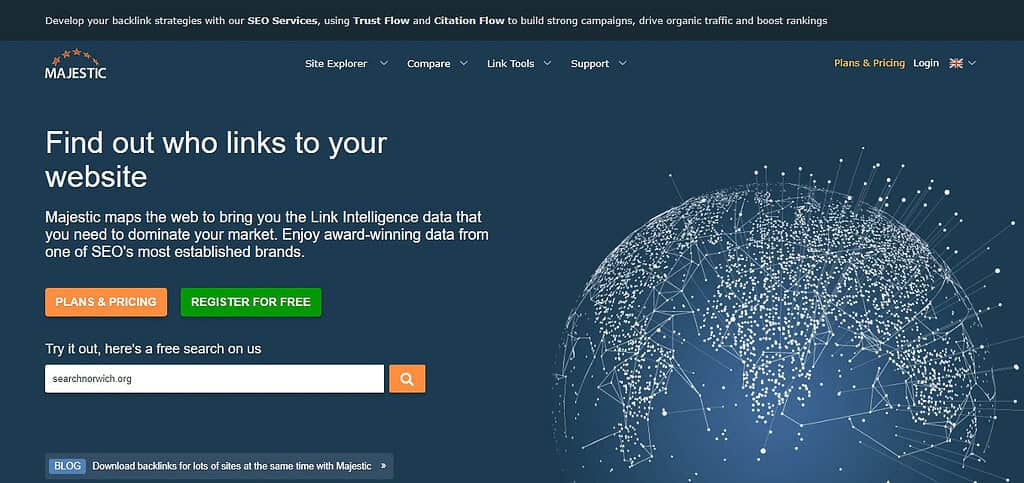Click the orange magnifying glass search button

coord(407,379)
